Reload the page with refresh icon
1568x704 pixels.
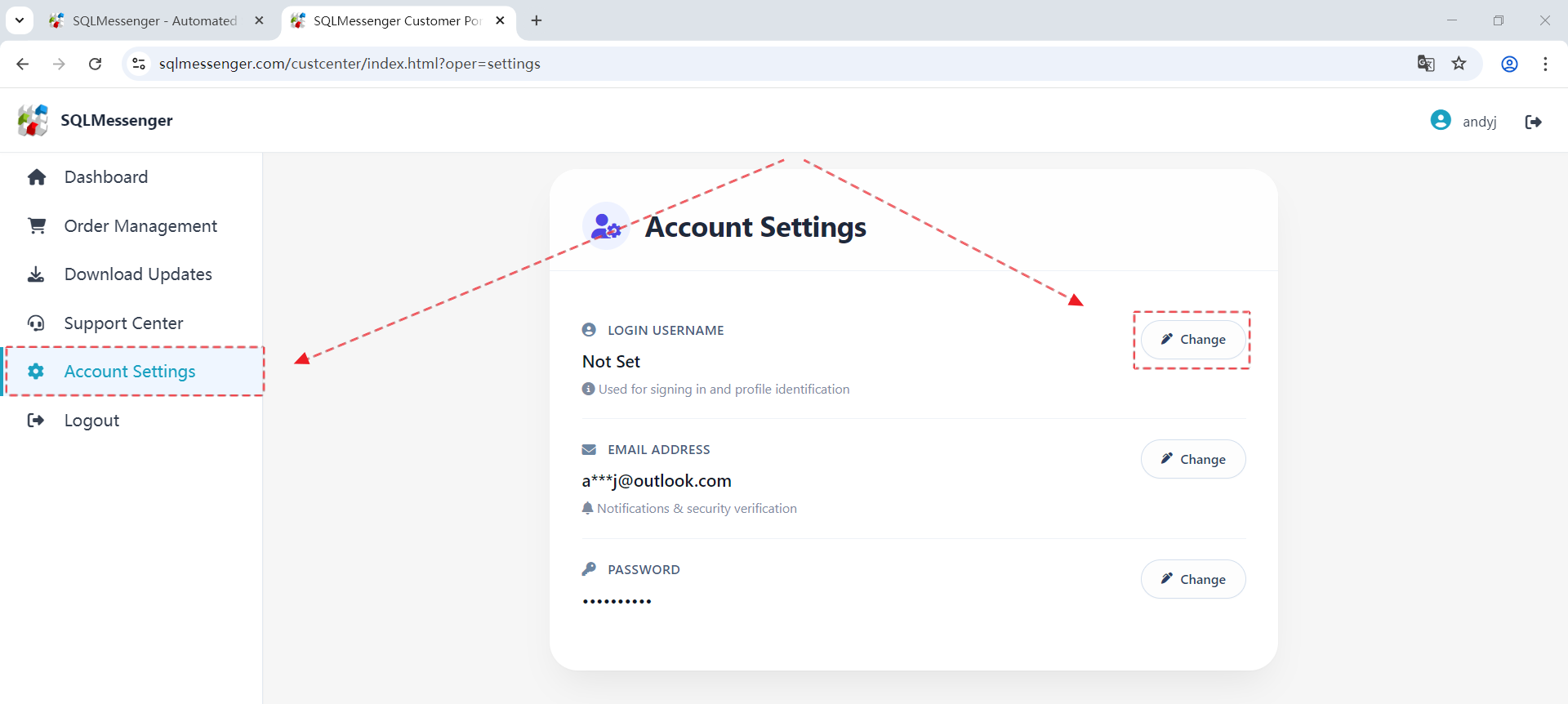tap(96, 64)
